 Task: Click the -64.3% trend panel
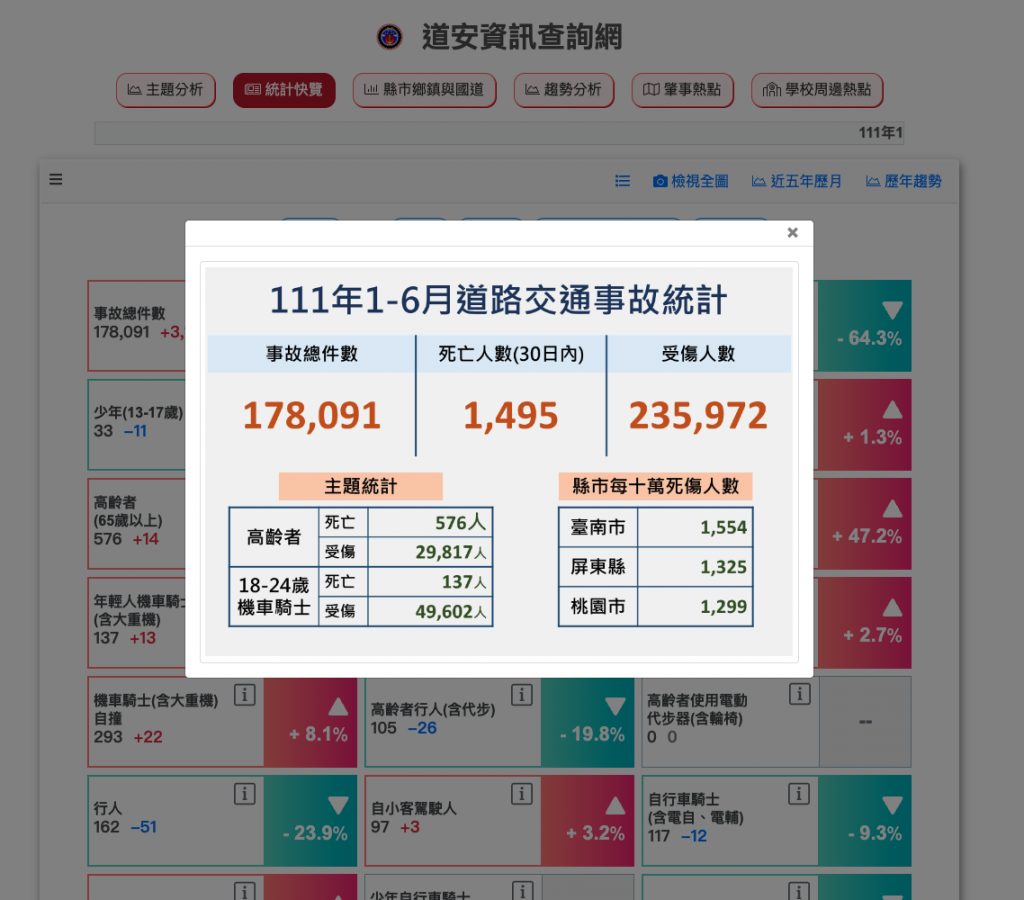pyautogui.click(x=863, y=326)
